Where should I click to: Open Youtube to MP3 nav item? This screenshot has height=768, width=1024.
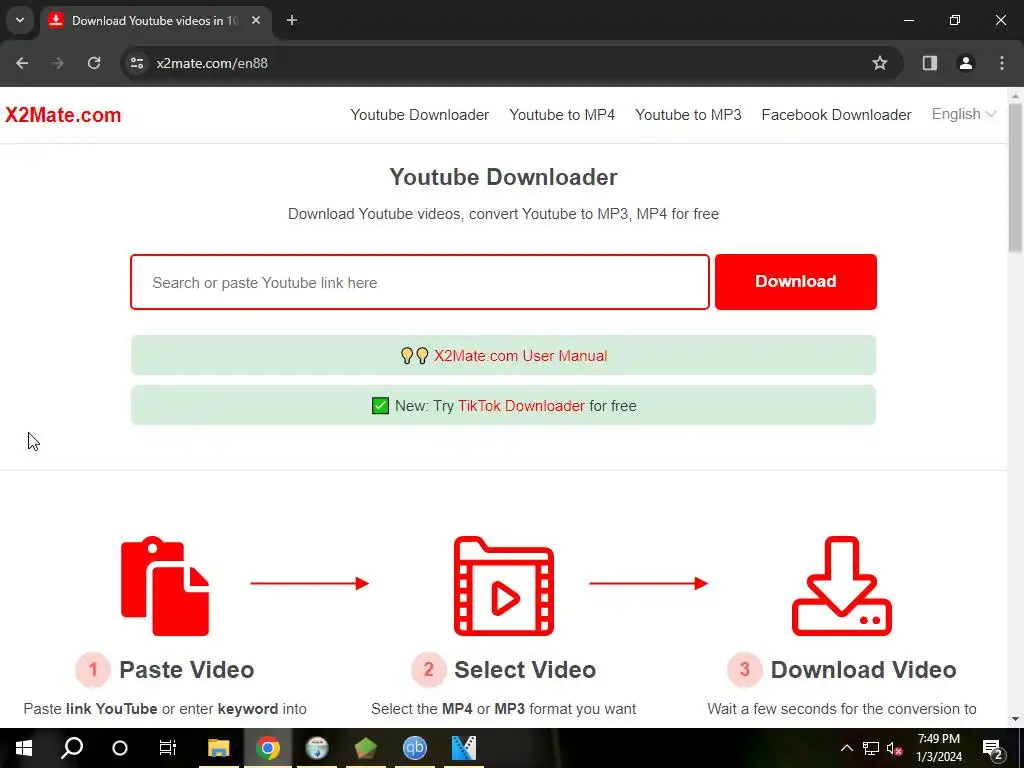688,115
